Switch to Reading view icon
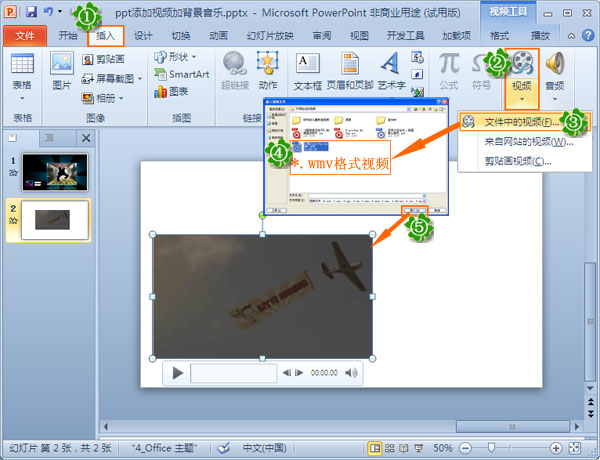The width and height of the screenshot is (600, 460). click(404, 448)
